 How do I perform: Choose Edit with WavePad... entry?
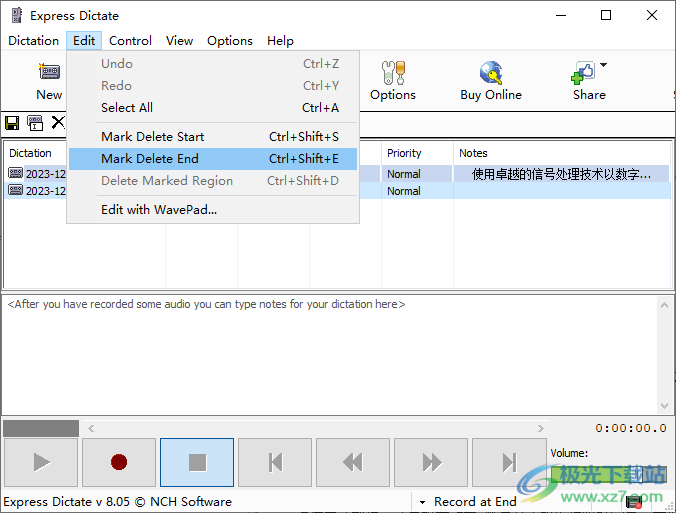(213, 210)
